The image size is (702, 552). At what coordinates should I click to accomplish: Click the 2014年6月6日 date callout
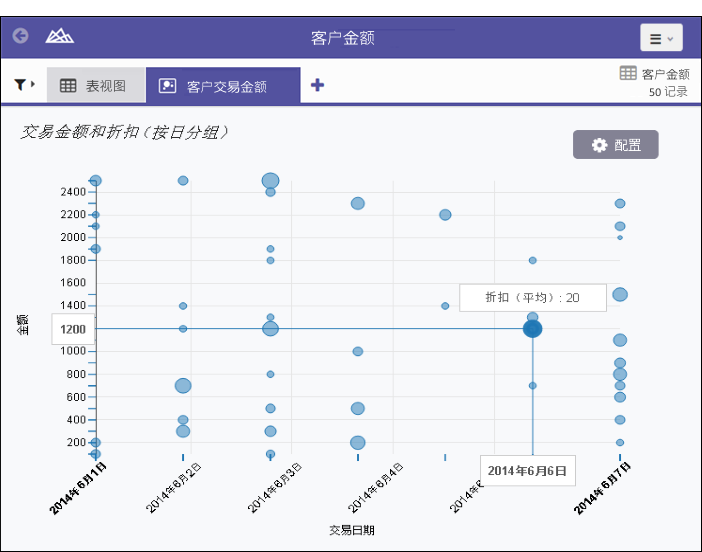click(527, 470)
